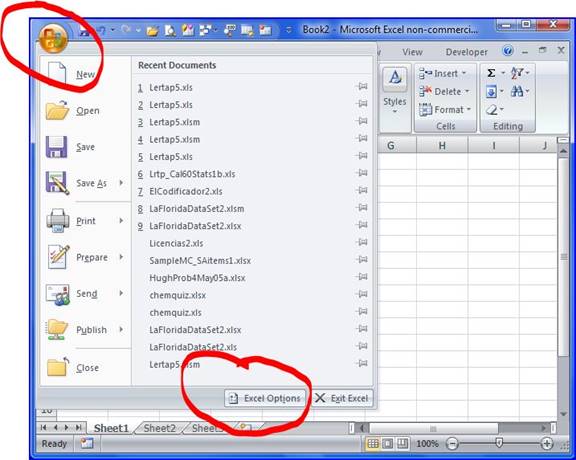Switch to the Developer ribbon tab
This screenshot has width=576, height=460.
(467, 52)
